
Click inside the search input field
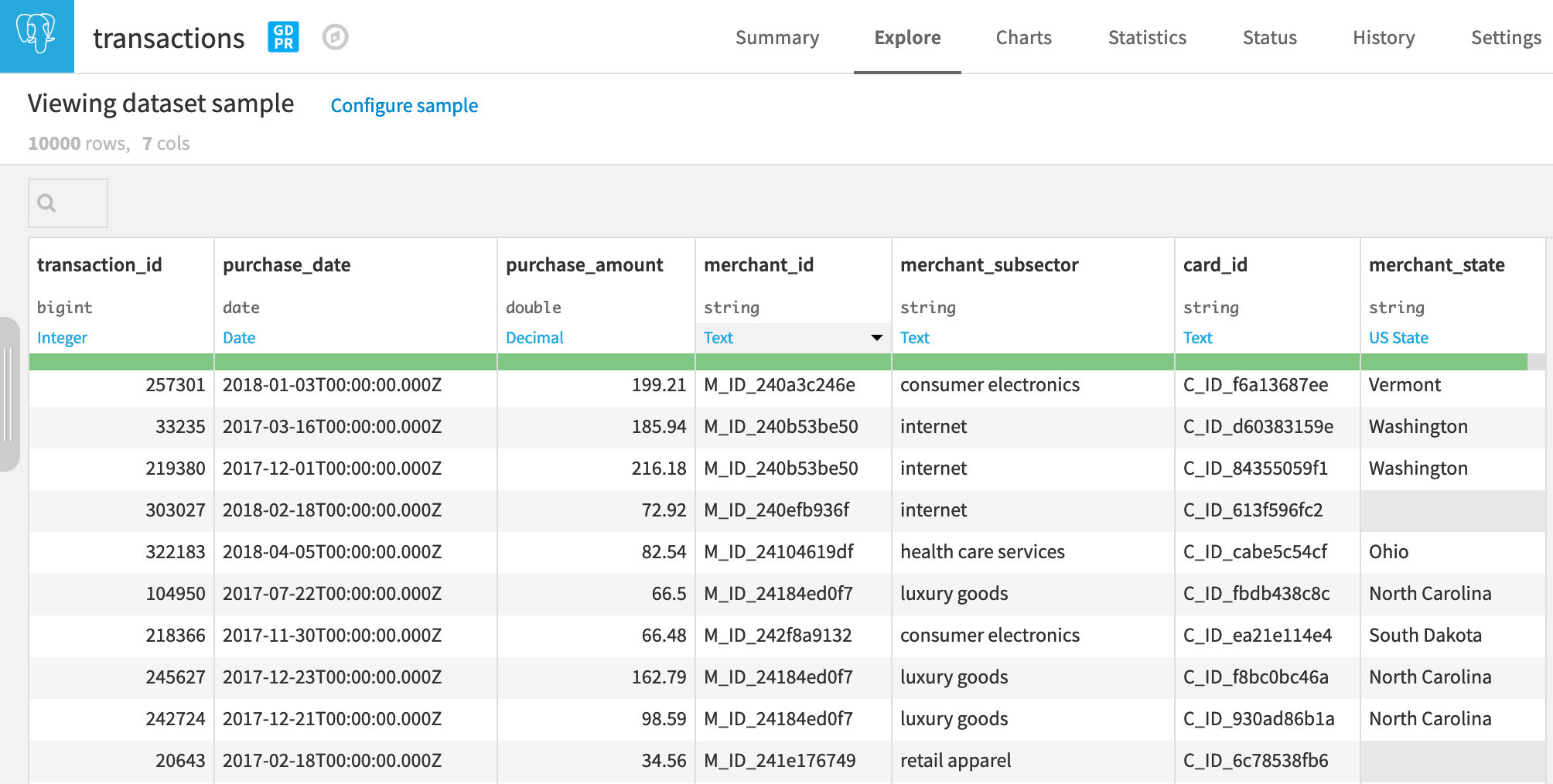point(77,203)
